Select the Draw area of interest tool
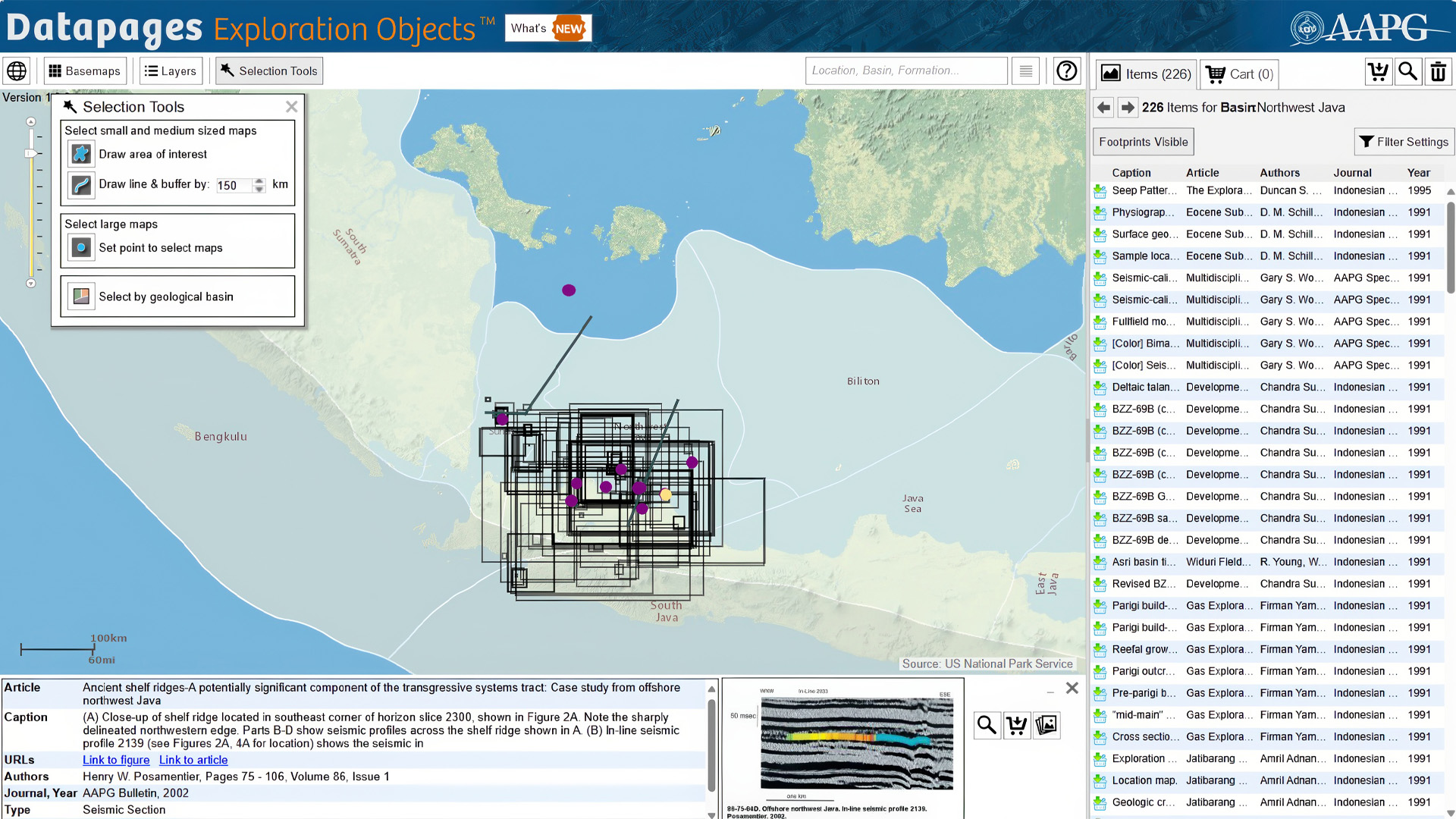This screenshot has width=1456, height=819. tap(81, 154)
